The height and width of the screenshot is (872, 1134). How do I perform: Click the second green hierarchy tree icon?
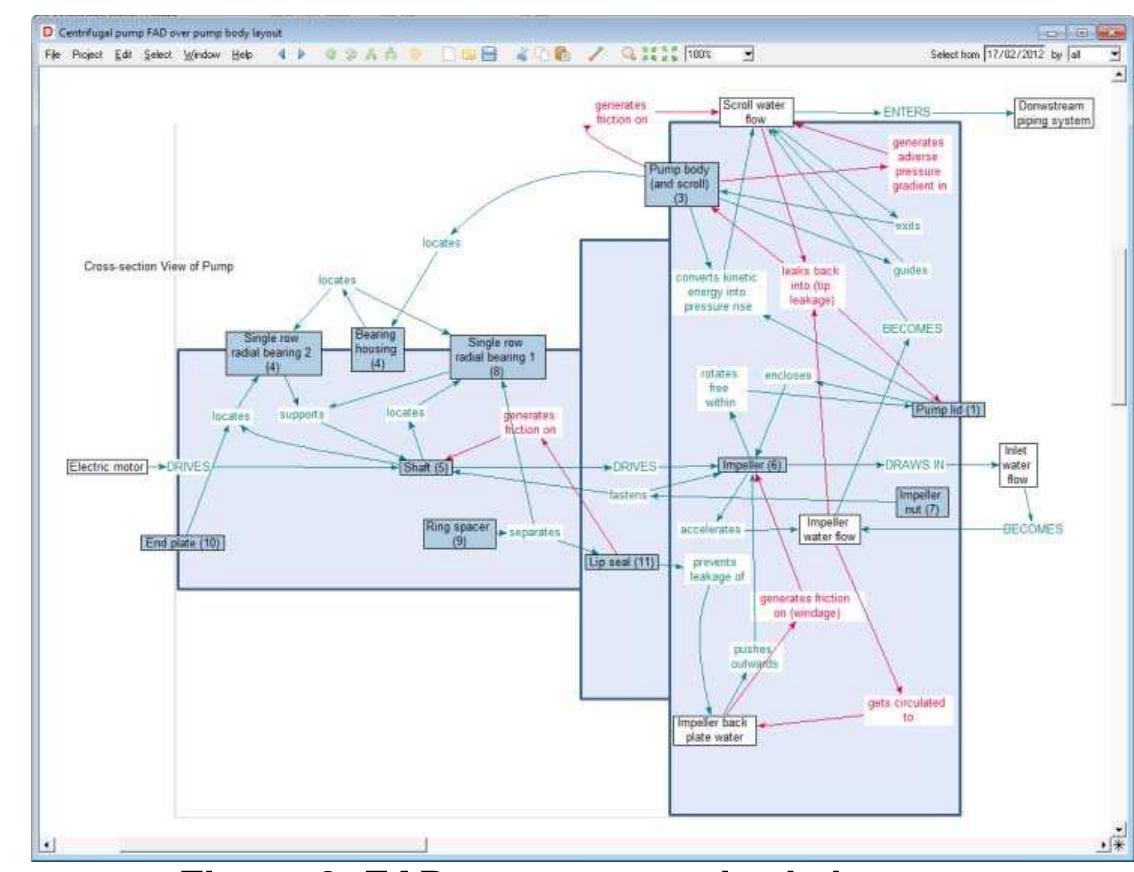391,54
